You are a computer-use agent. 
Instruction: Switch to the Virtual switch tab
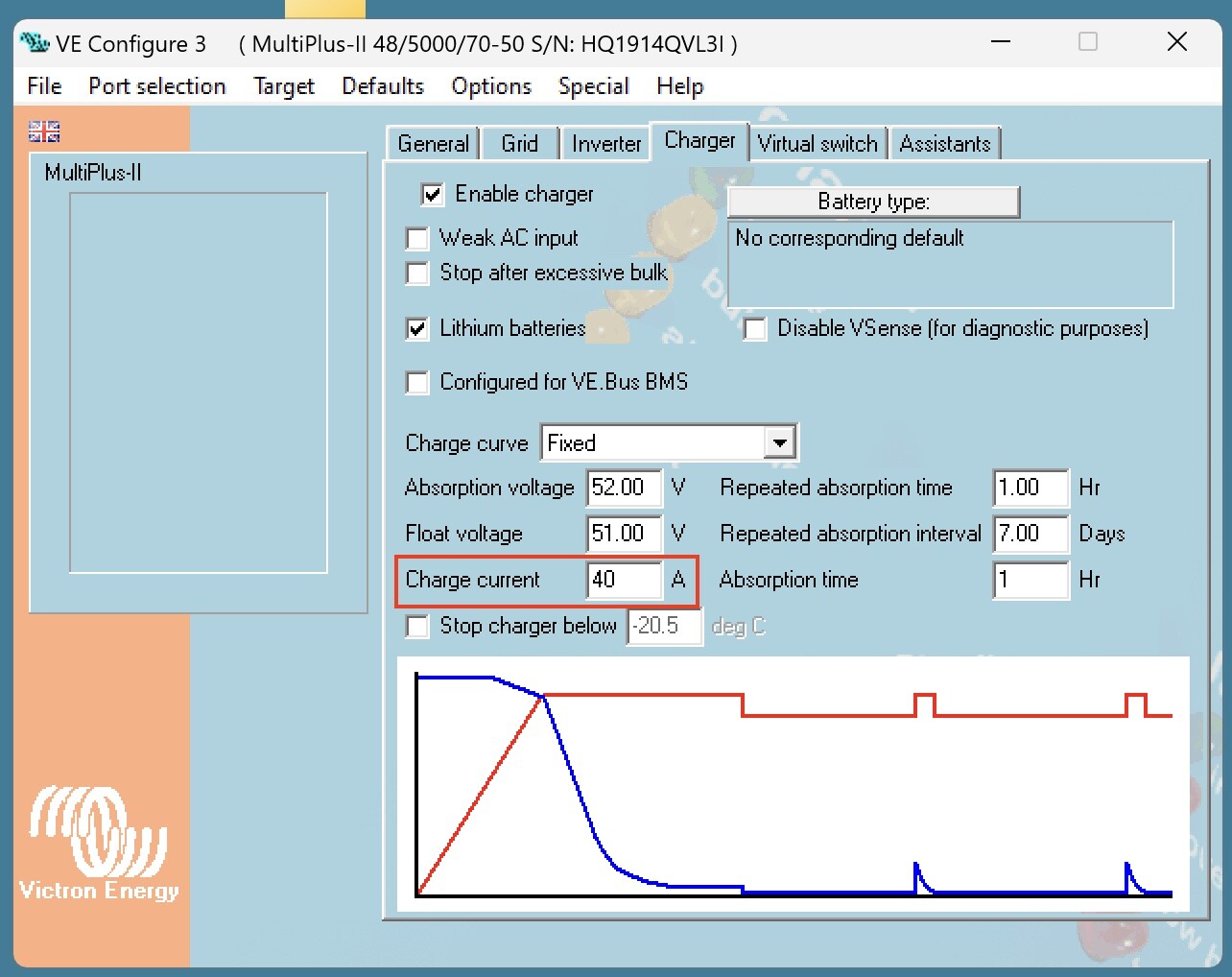[817, 144]
